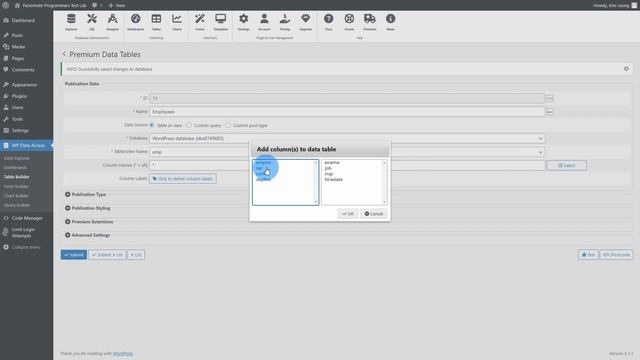Click Cancel in Add column(s) dialog
Image resolution: width=640 pixels, height=360 pixels.
pyautogui.click(x=374, y=213)
